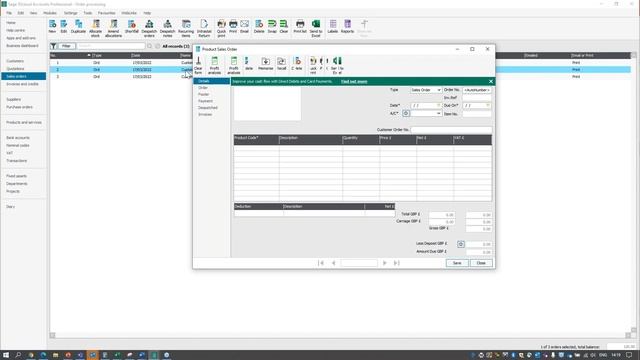Select Bank accounts in left navigation
640x360 pixels.
(x=18, y=138)
